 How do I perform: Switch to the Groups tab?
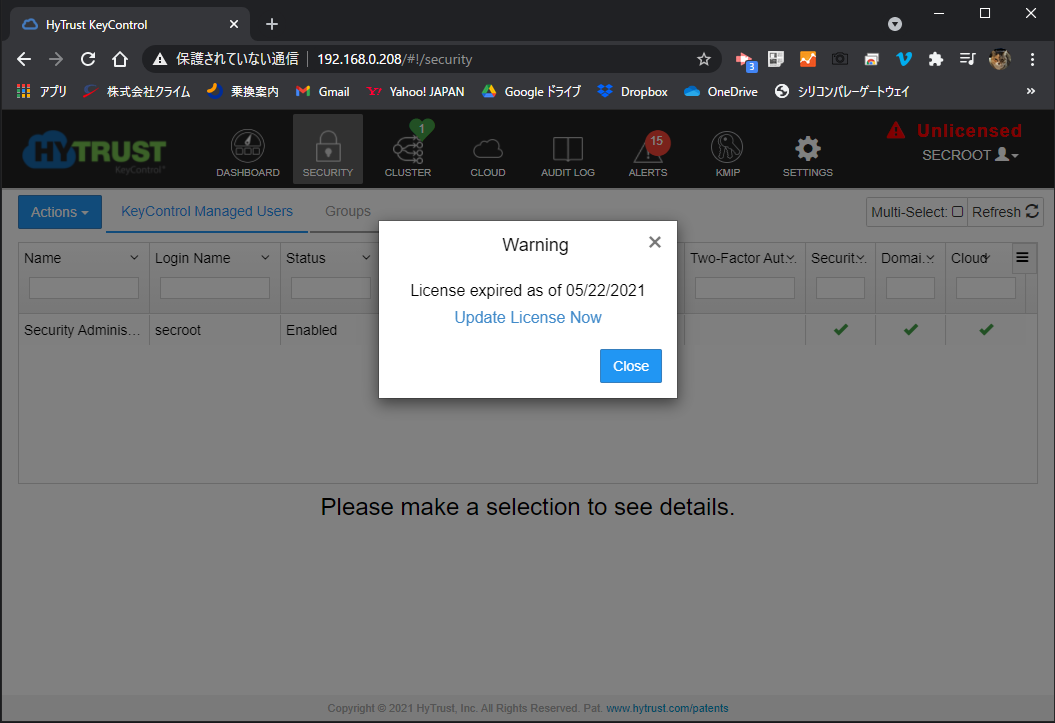pyautogui.click(x=348, y=211)
